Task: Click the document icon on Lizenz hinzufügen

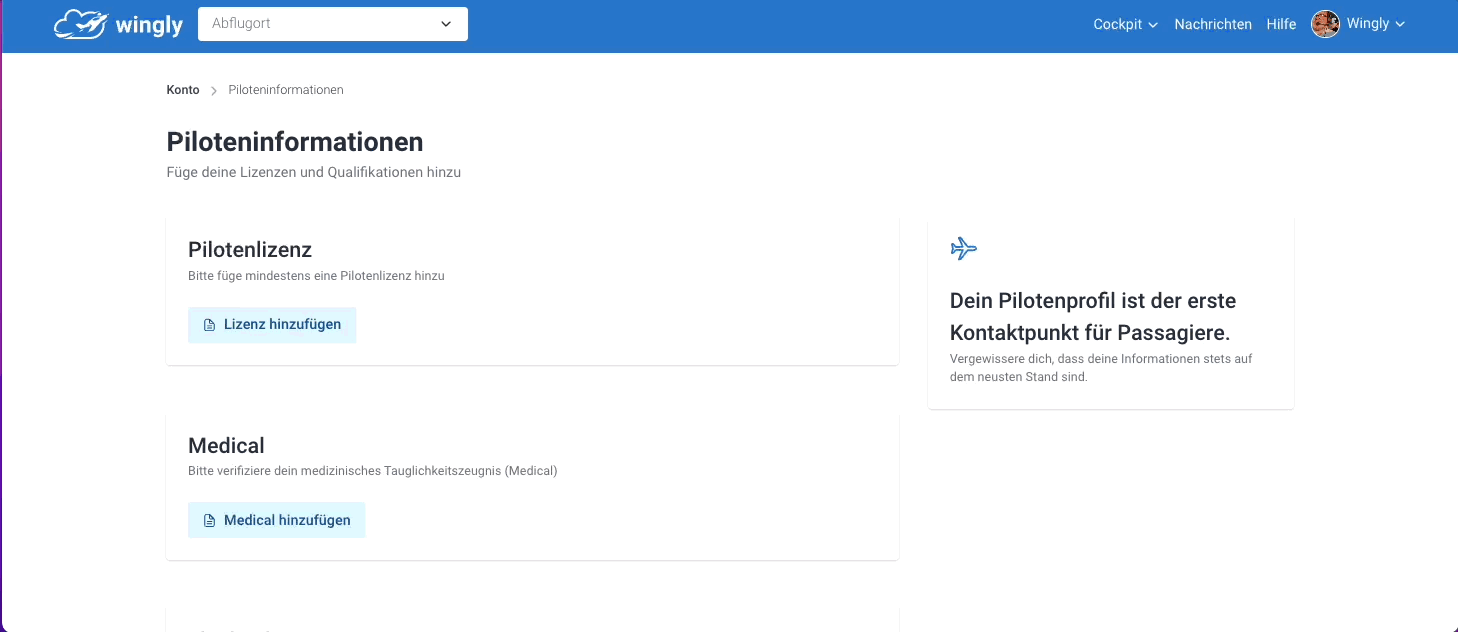Action: 209,325
